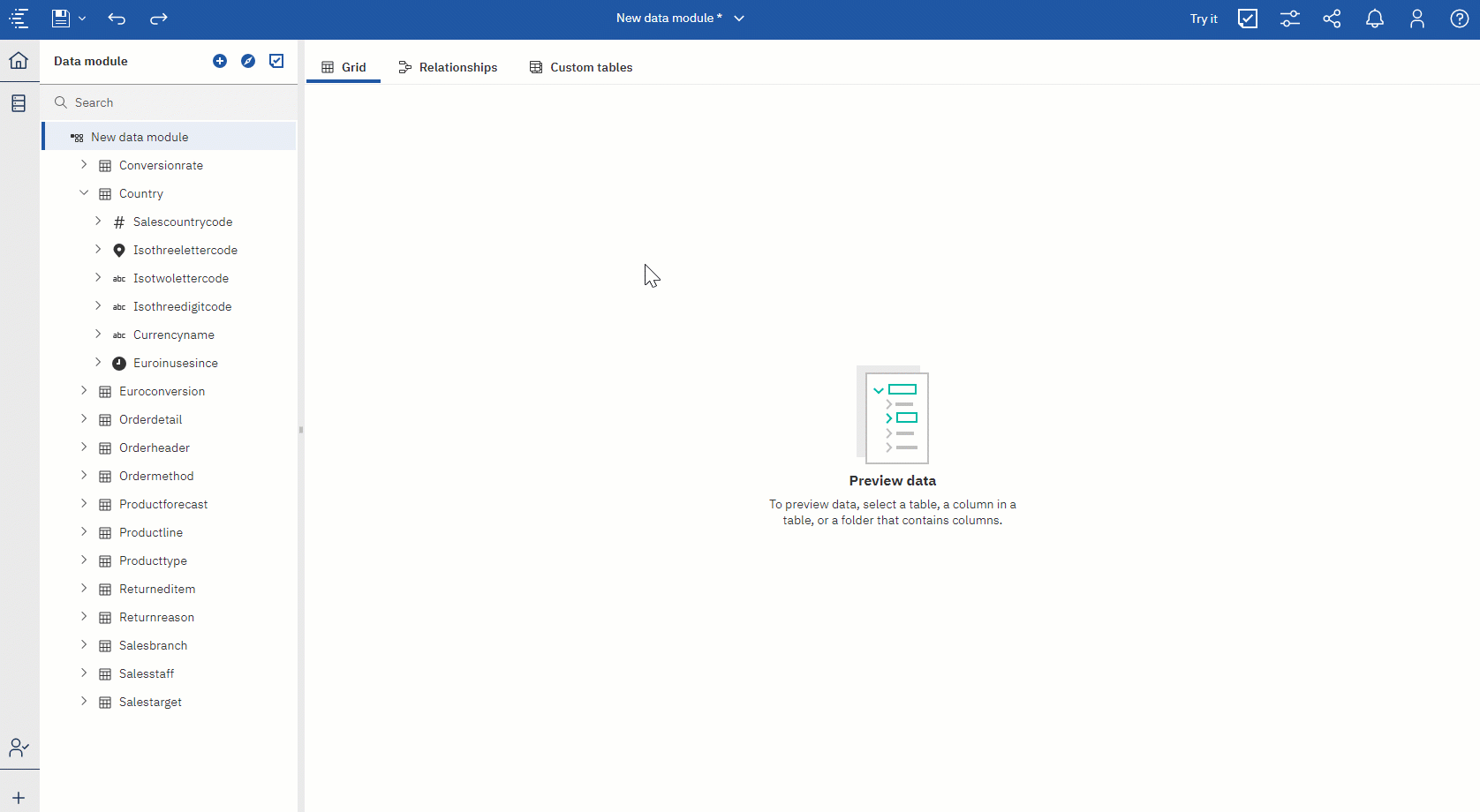Image resolution: width=1480 pixels, height=812 pixels.
Task: Click the Conversionrate table icon
Action: click(105, 165)
